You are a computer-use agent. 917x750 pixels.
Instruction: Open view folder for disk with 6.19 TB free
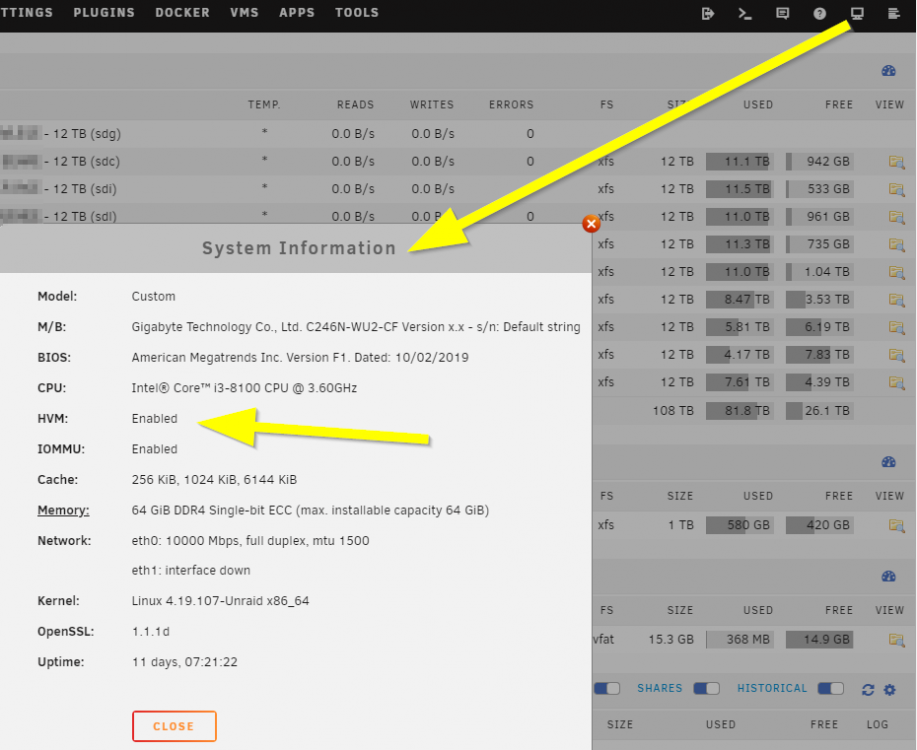pyautogui.click(x=897, y=327)
